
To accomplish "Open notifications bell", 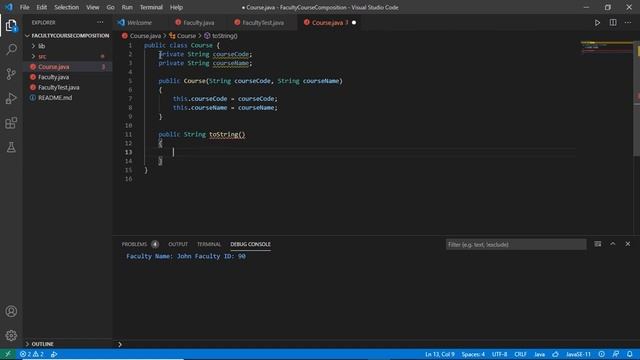I will point(630,354).
